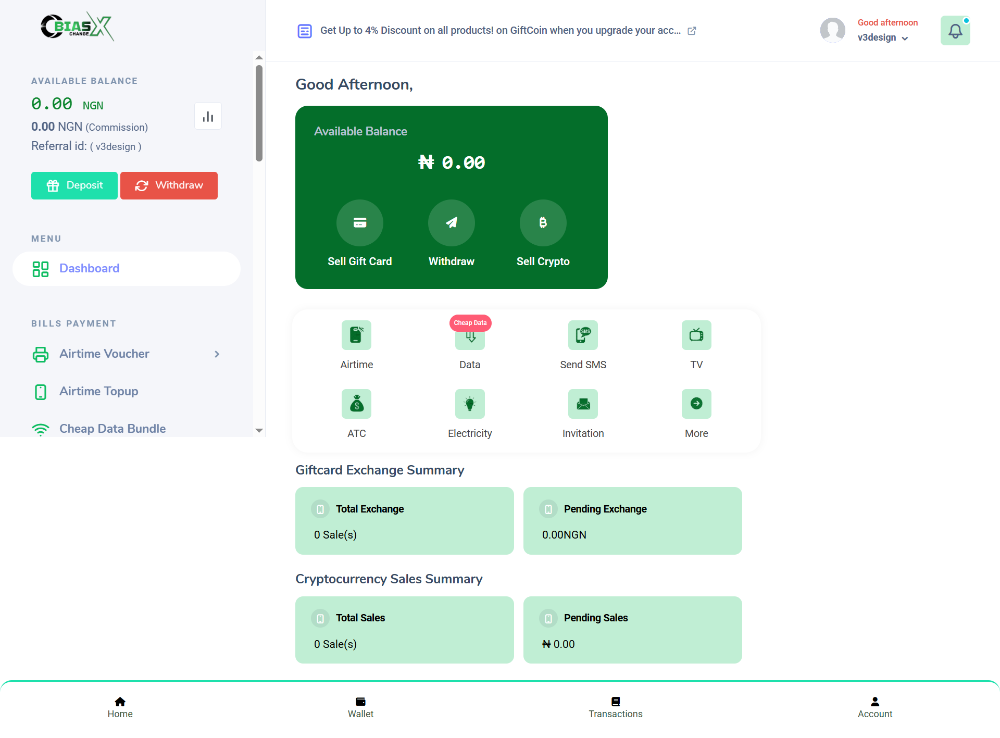Screen dimensions: 1000x738
Task: Open the Electricity payment icon
Action: pyautogui.click(x=470, y=404)
